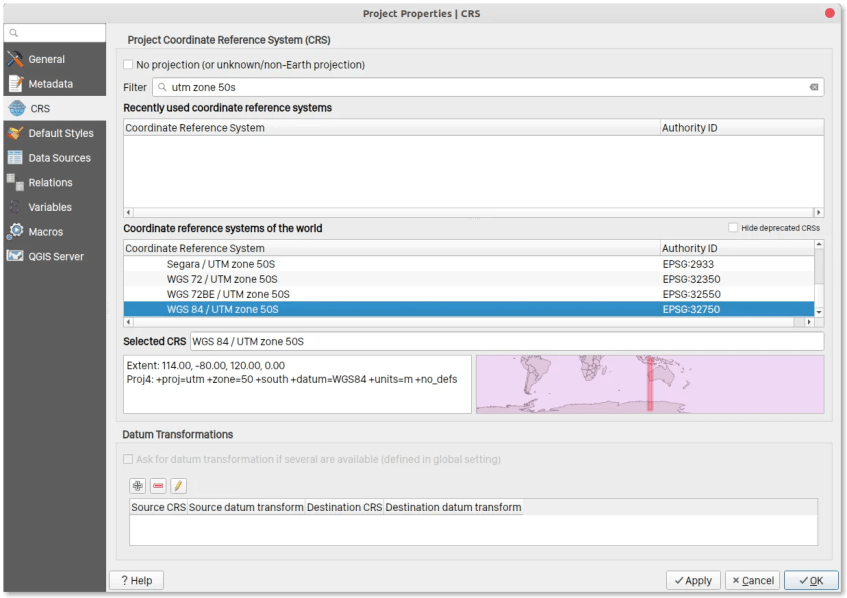
Task: Click the Apply button
Action: click(693, 580)
